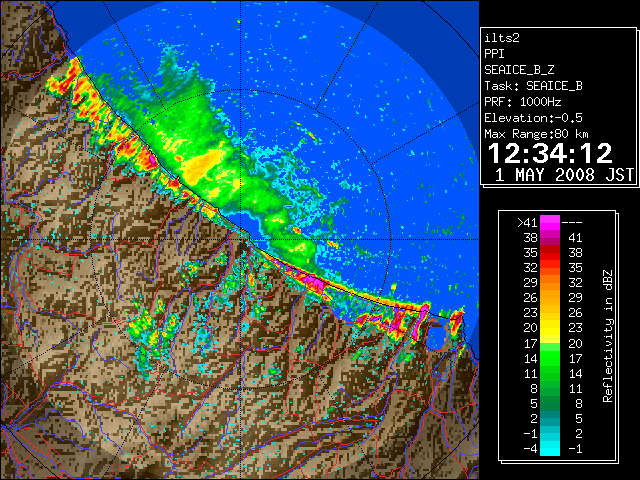Click the 'SEAICE_B_Z' product name
640x480 pixels.
(519, 70)
